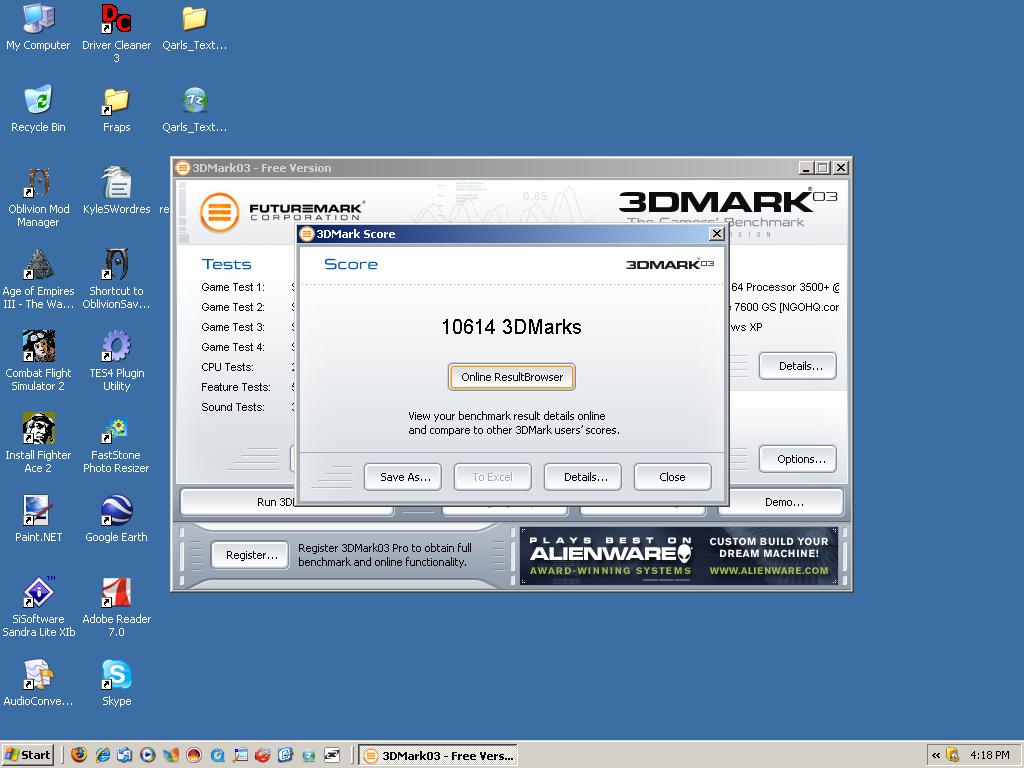Click the system clock showing 4:18 PM
1024x768 pixels.
(989, 755)
